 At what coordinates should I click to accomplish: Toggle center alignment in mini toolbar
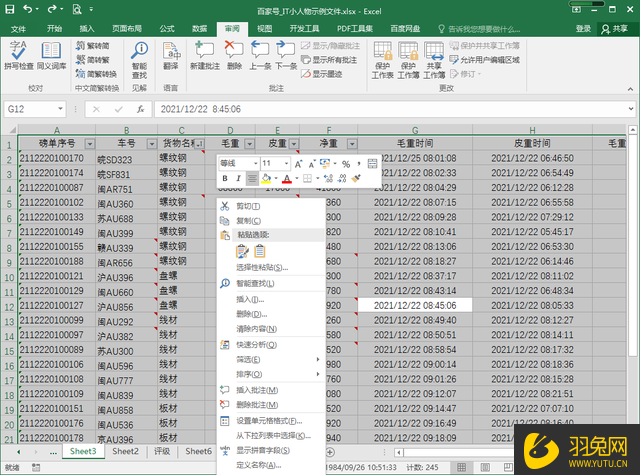(x=252, y=178)
